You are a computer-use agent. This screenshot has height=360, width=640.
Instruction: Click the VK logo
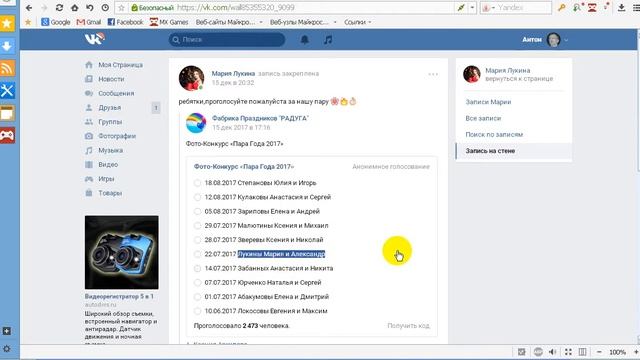tap(94, 39)
